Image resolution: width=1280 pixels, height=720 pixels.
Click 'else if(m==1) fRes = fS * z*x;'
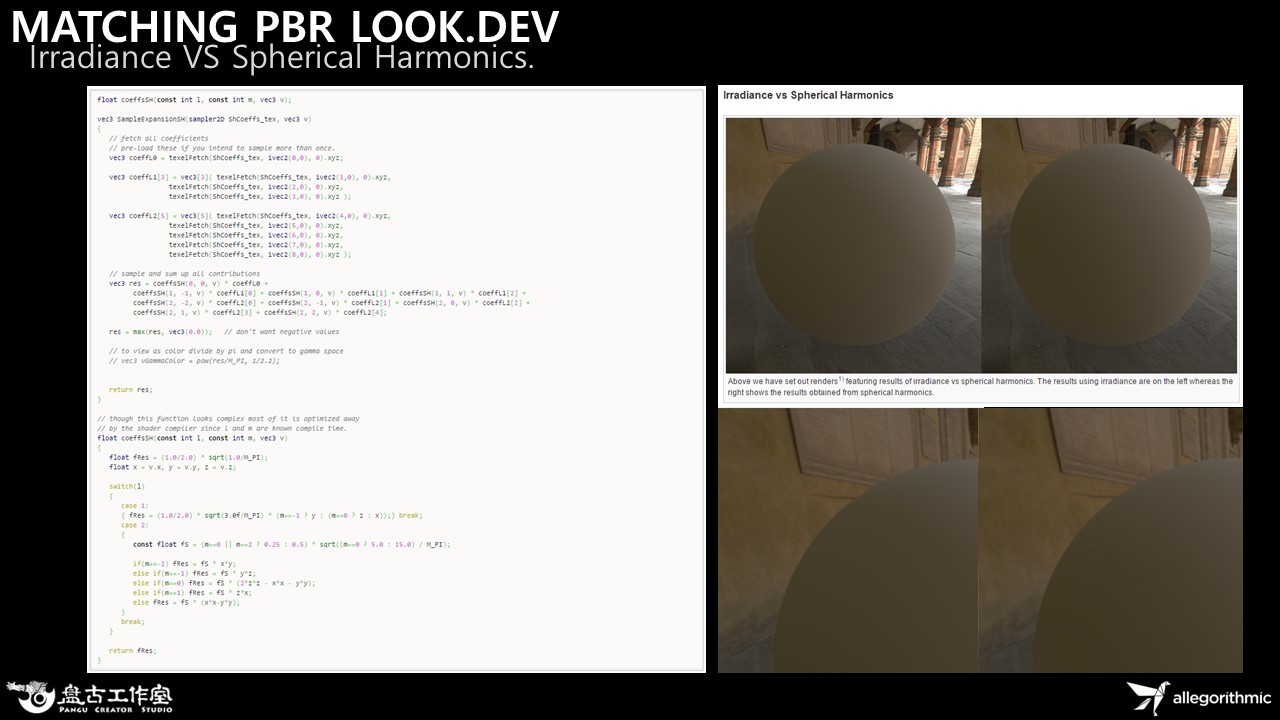191,593
